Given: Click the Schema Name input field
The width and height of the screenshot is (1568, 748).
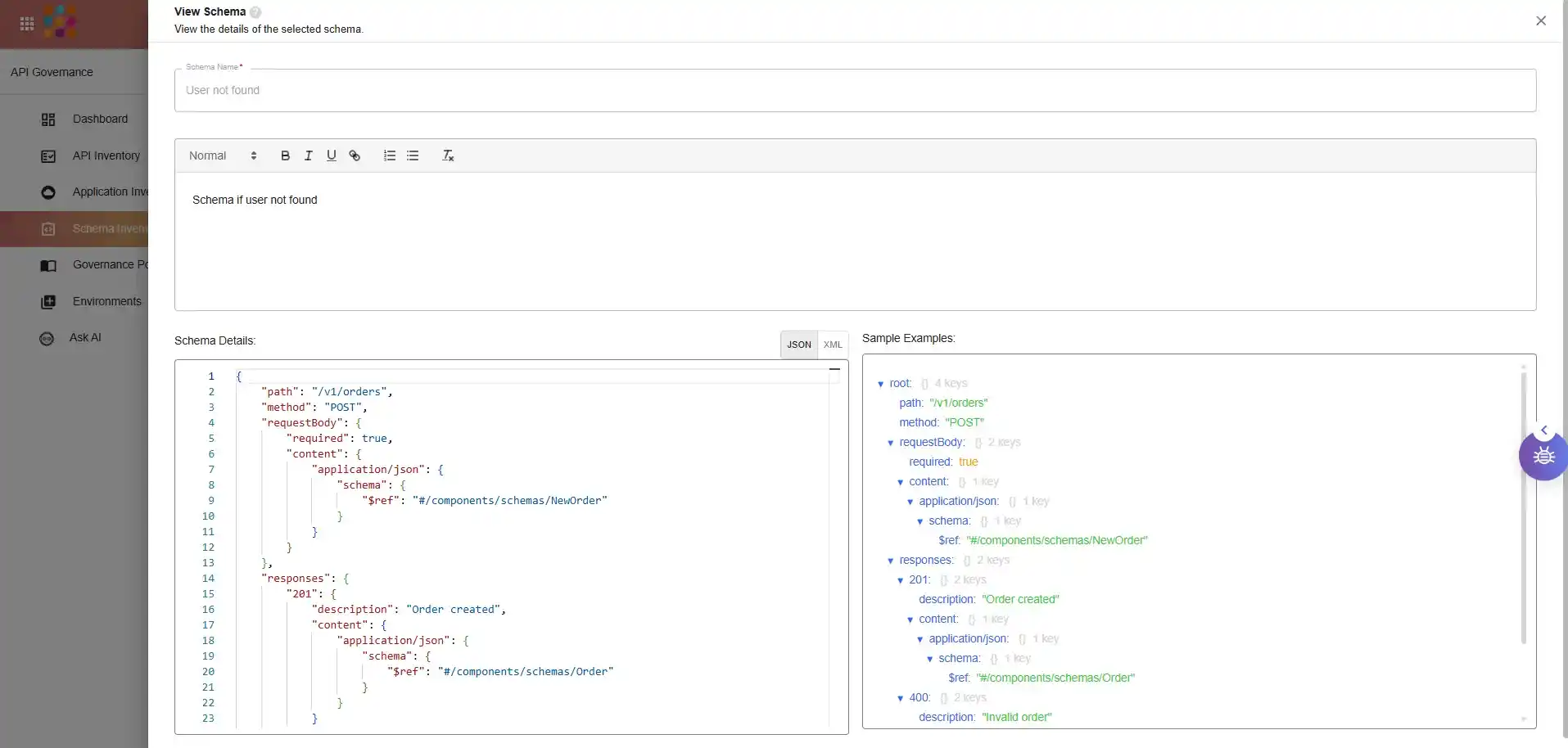Looking at the screenshot, I should pos(854,90).
